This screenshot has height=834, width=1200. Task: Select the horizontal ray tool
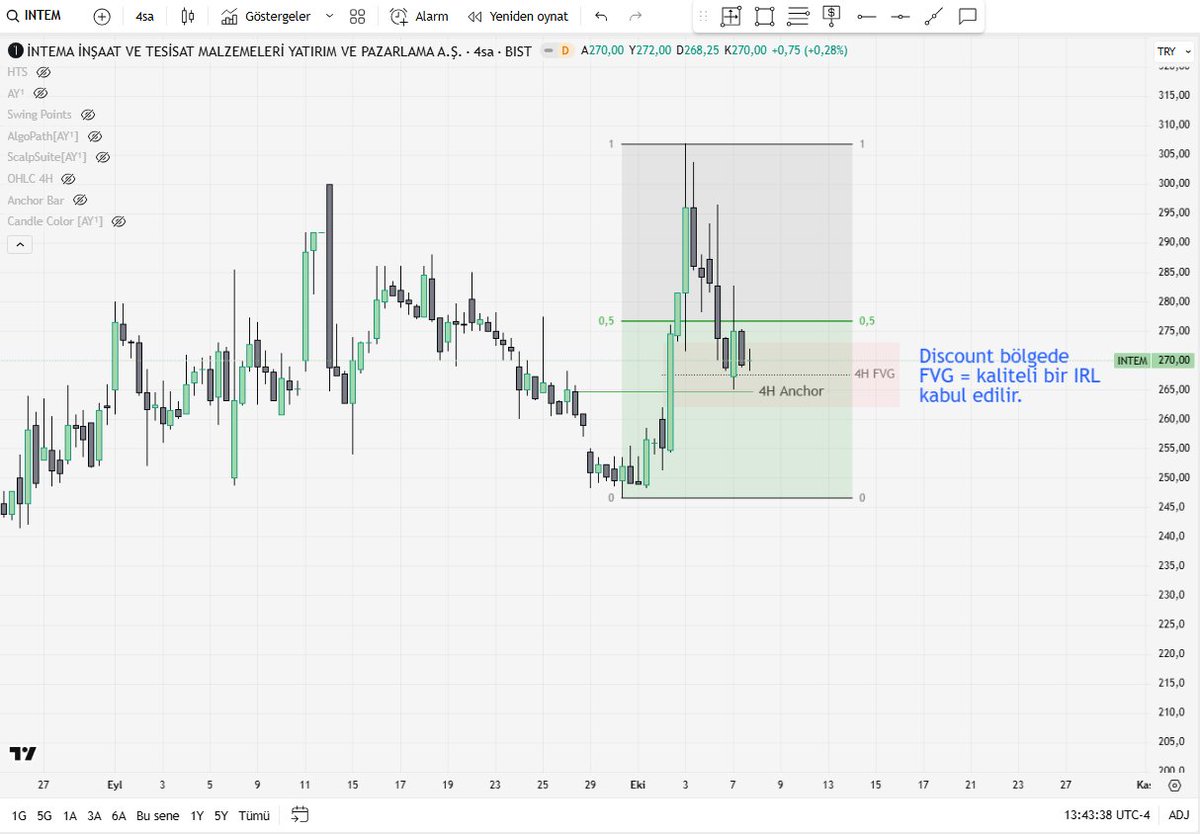pos(866,16)
